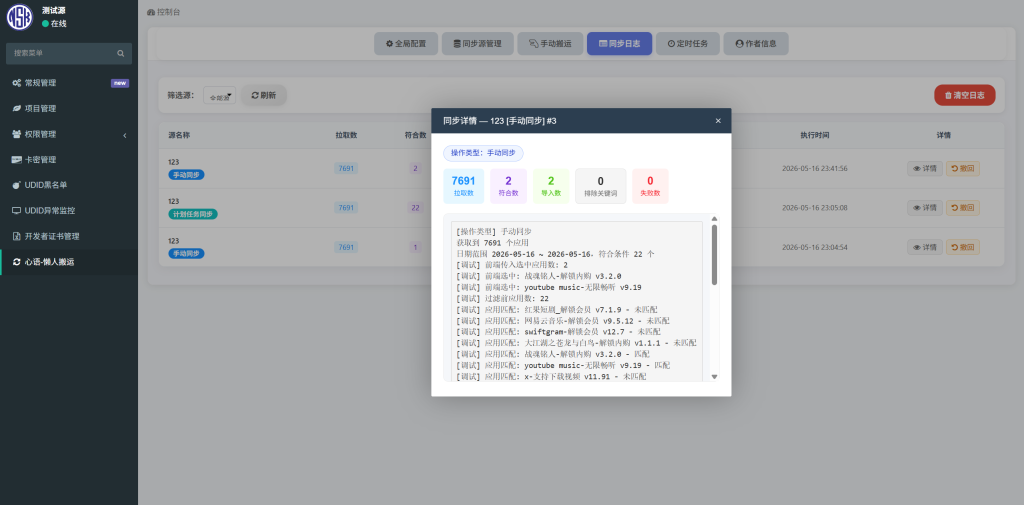The image size is (1024, 505).
Task: Focus the 搜索菜单 search field
Action: [69, 54]
